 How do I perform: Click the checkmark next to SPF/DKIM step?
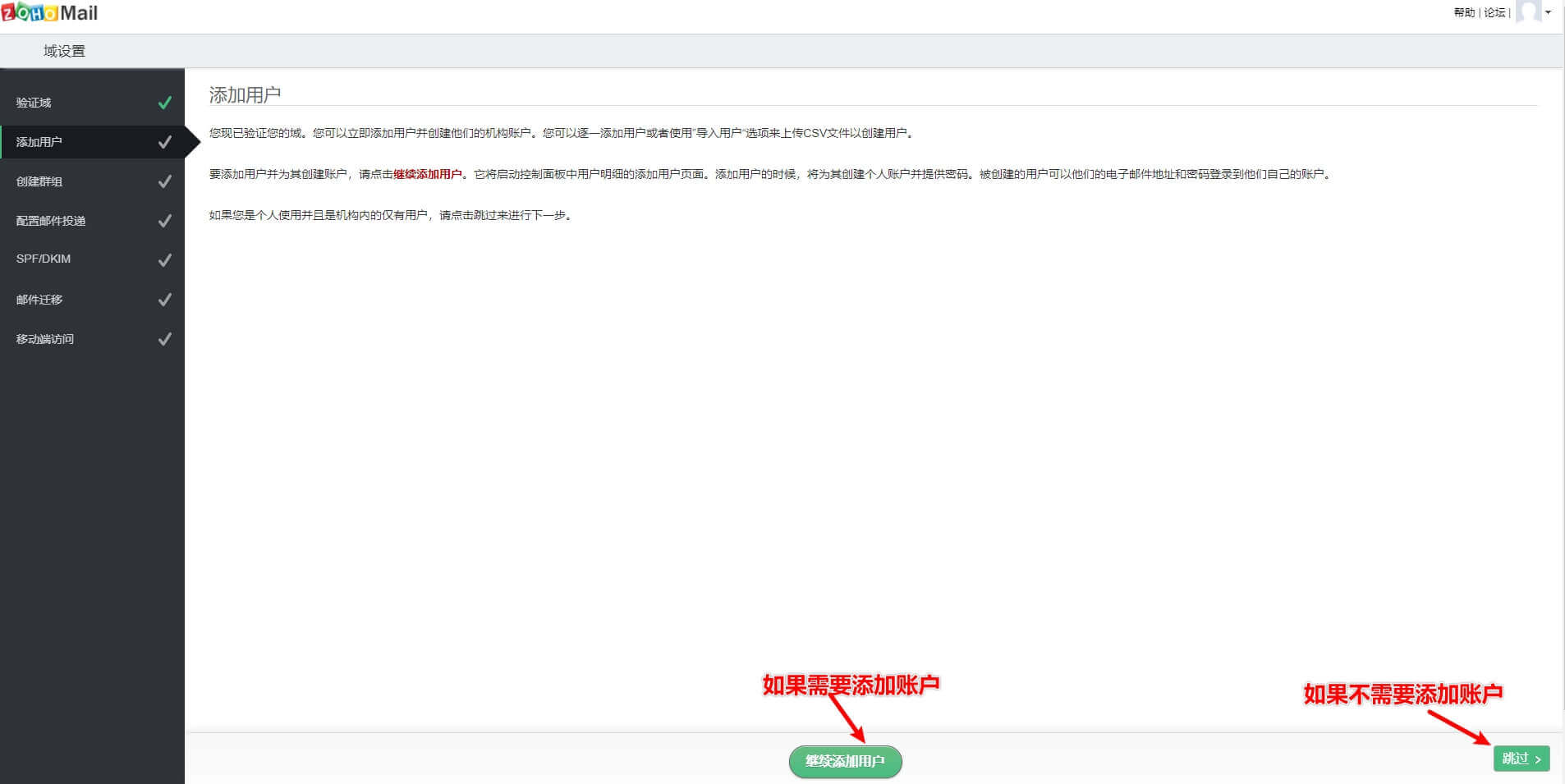[x=164, y=259]
